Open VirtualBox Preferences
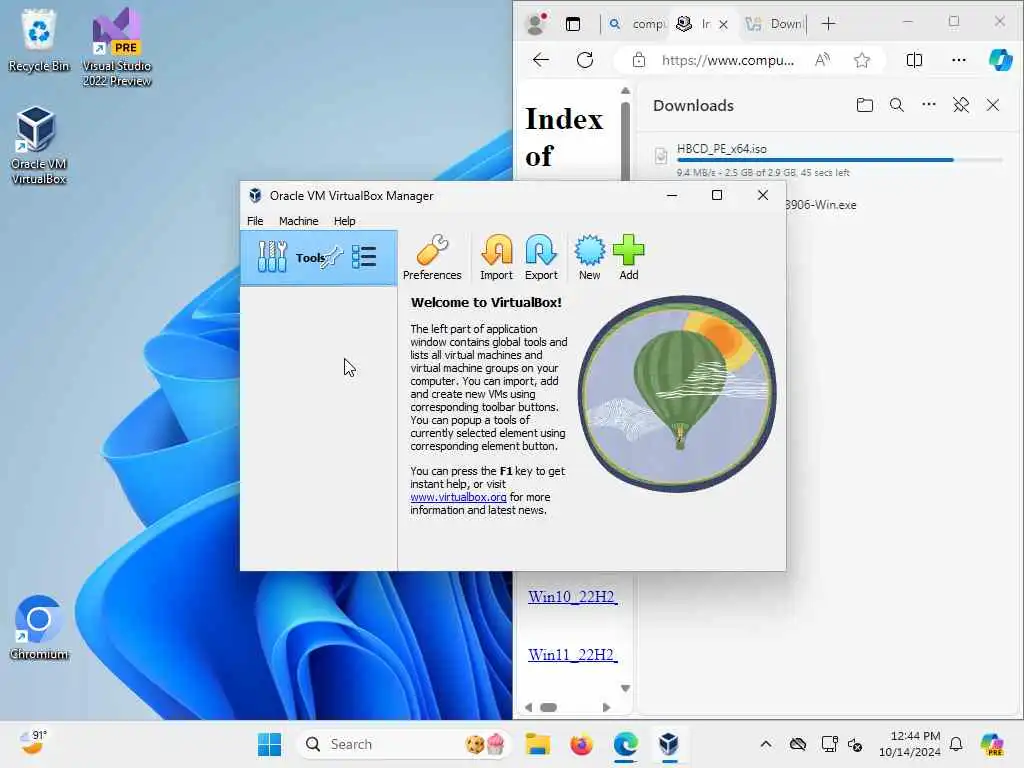 pyautogui.click(x=432, y=257)
